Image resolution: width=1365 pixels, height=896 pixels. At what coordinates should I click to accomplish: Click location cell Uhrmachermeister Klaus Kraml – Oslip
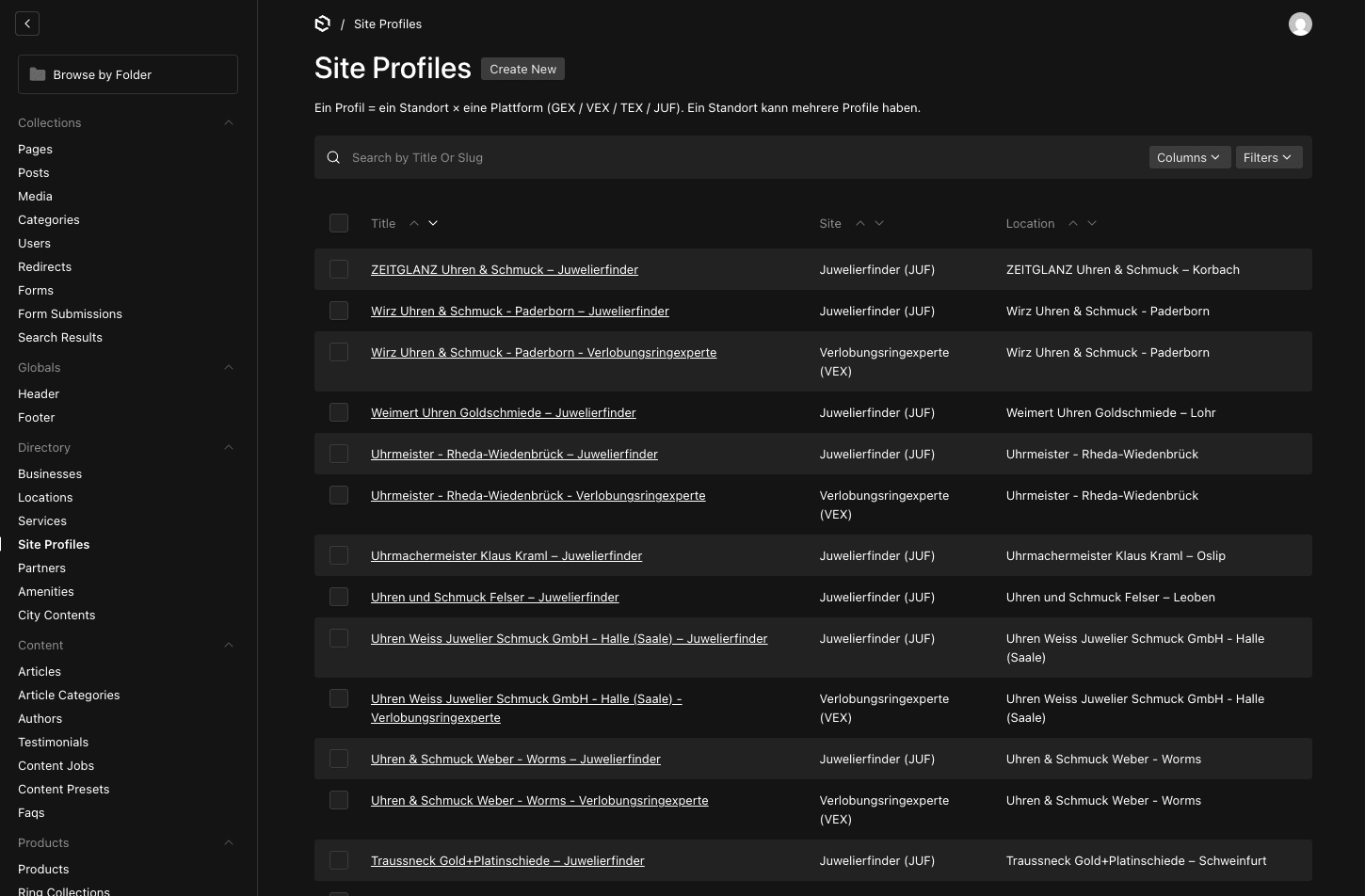click(x=1116, y=555)
